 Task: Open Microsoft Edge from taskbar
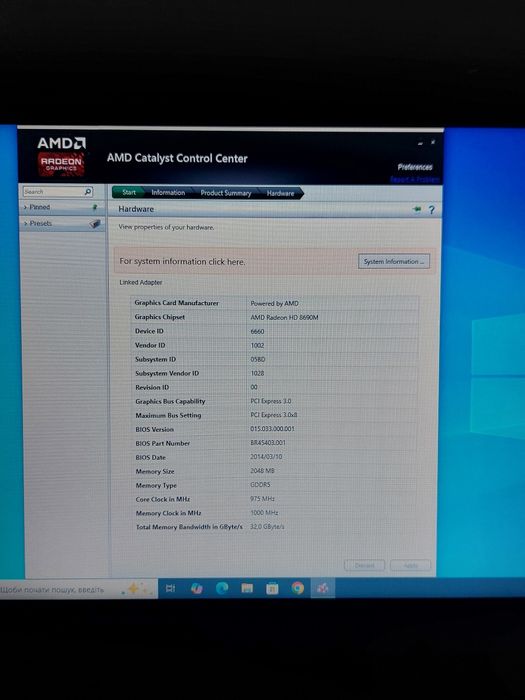pyautogui.click(x=222, y=588)
